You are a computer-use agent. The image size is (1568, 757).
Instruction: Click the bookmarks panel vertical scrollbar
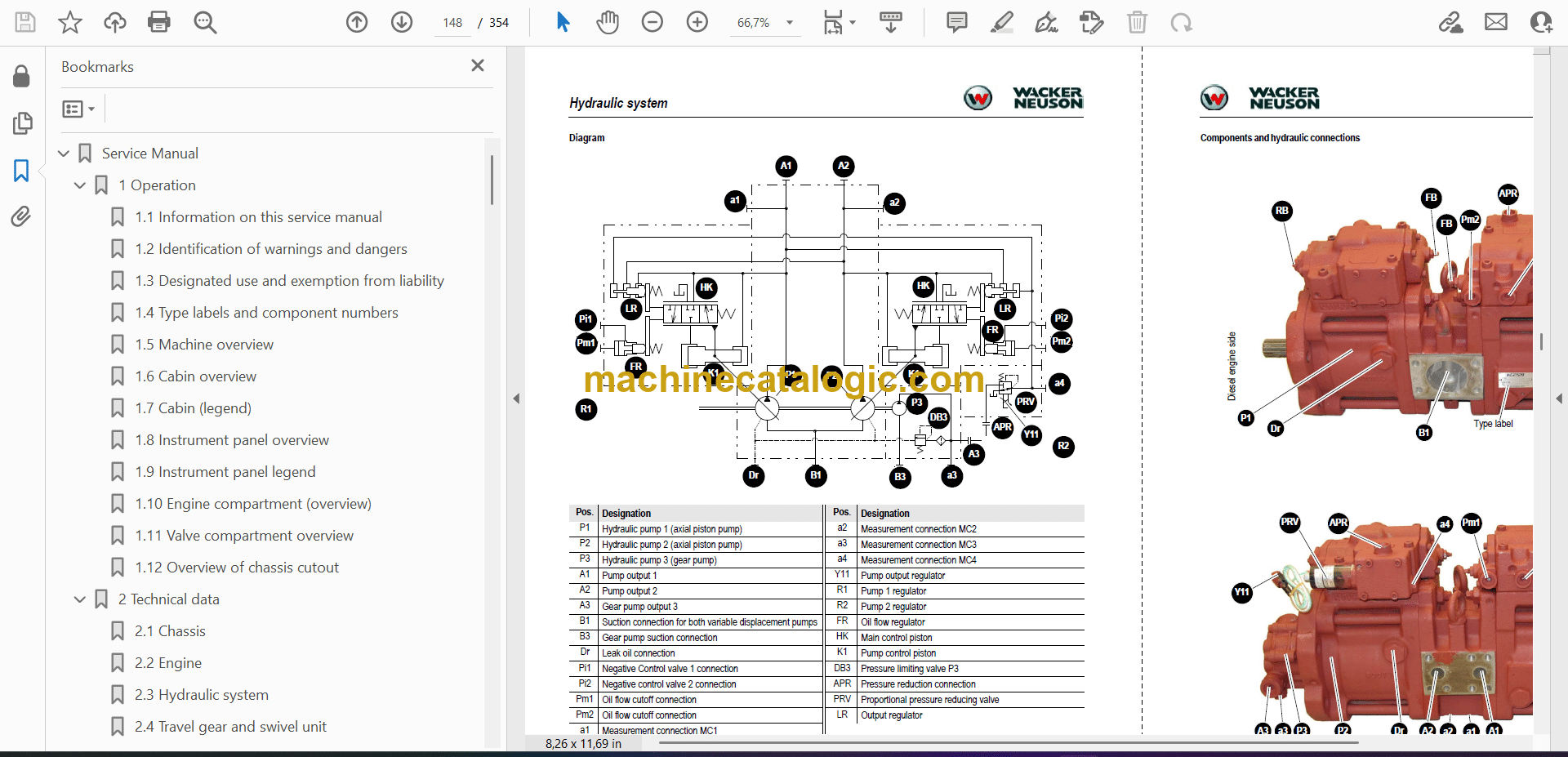492,180
